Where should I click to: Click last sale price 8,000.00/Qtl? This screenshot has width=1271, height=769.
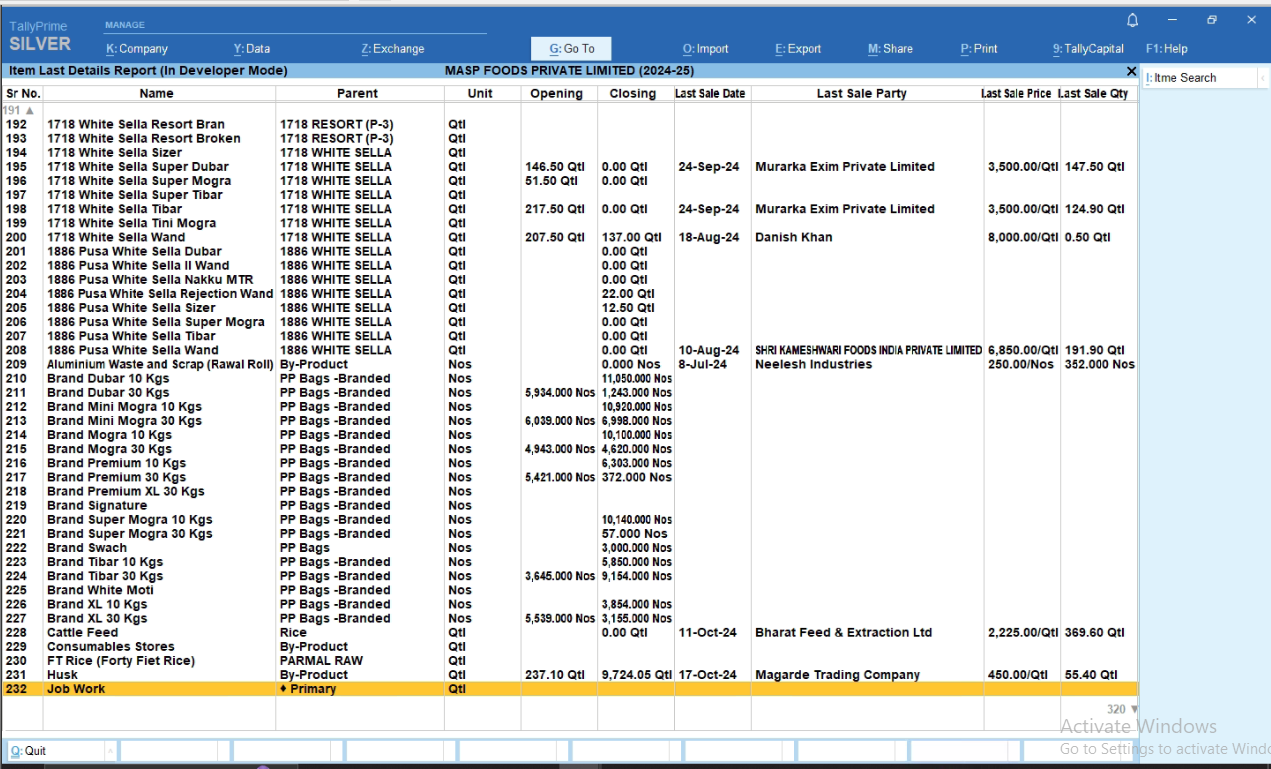pos(1022,237)
